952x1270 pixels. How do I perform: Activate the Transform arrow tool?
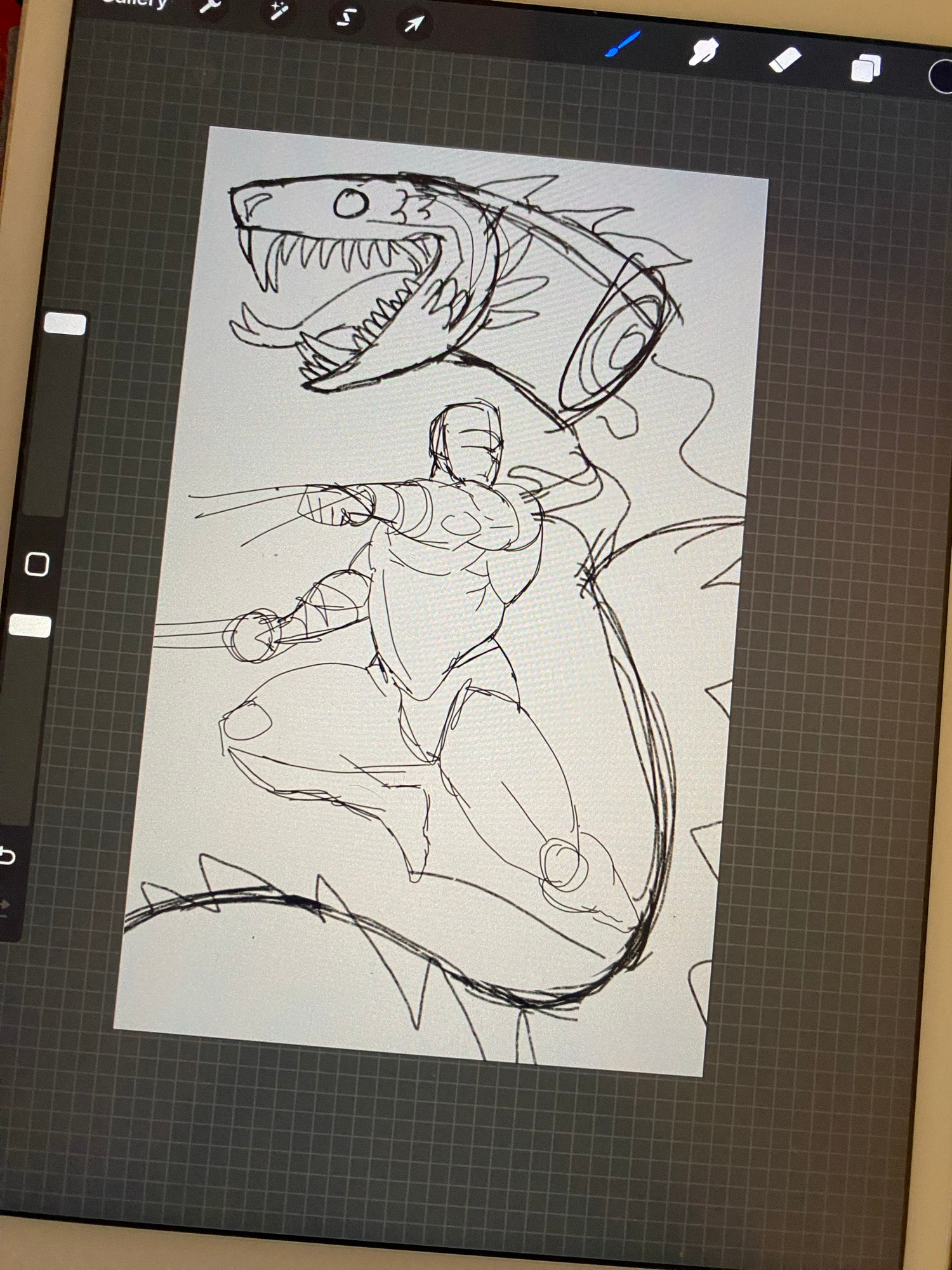(414, 24)
